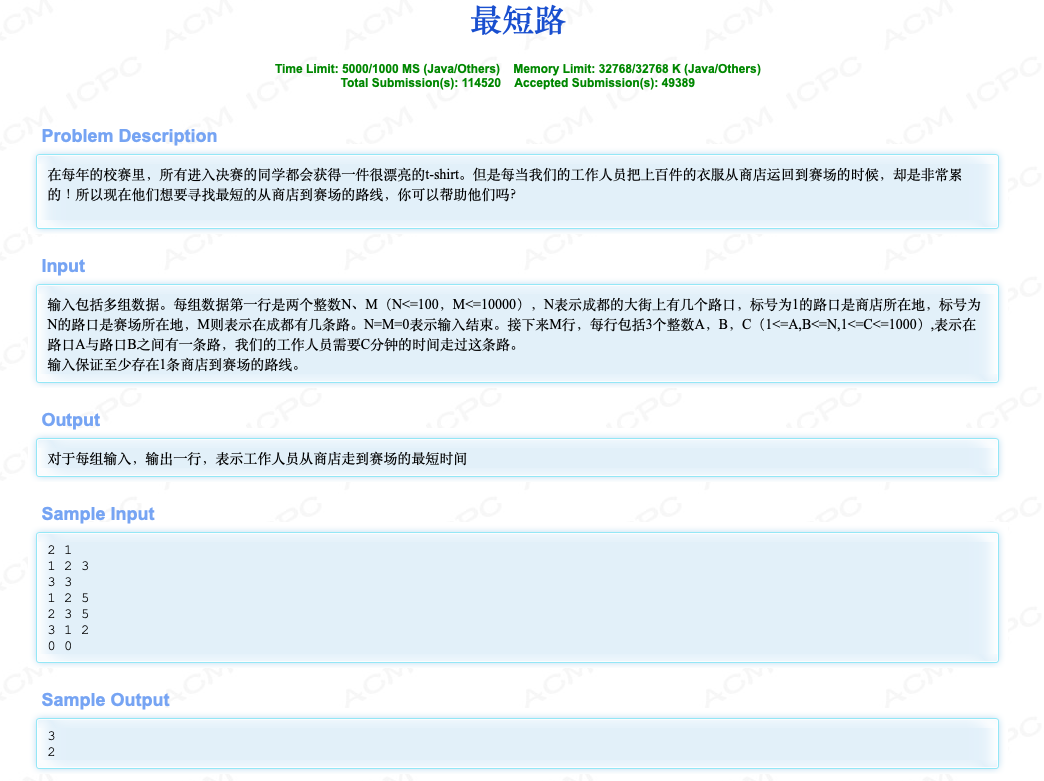Click the Sample Input heading

click(98, 513)
